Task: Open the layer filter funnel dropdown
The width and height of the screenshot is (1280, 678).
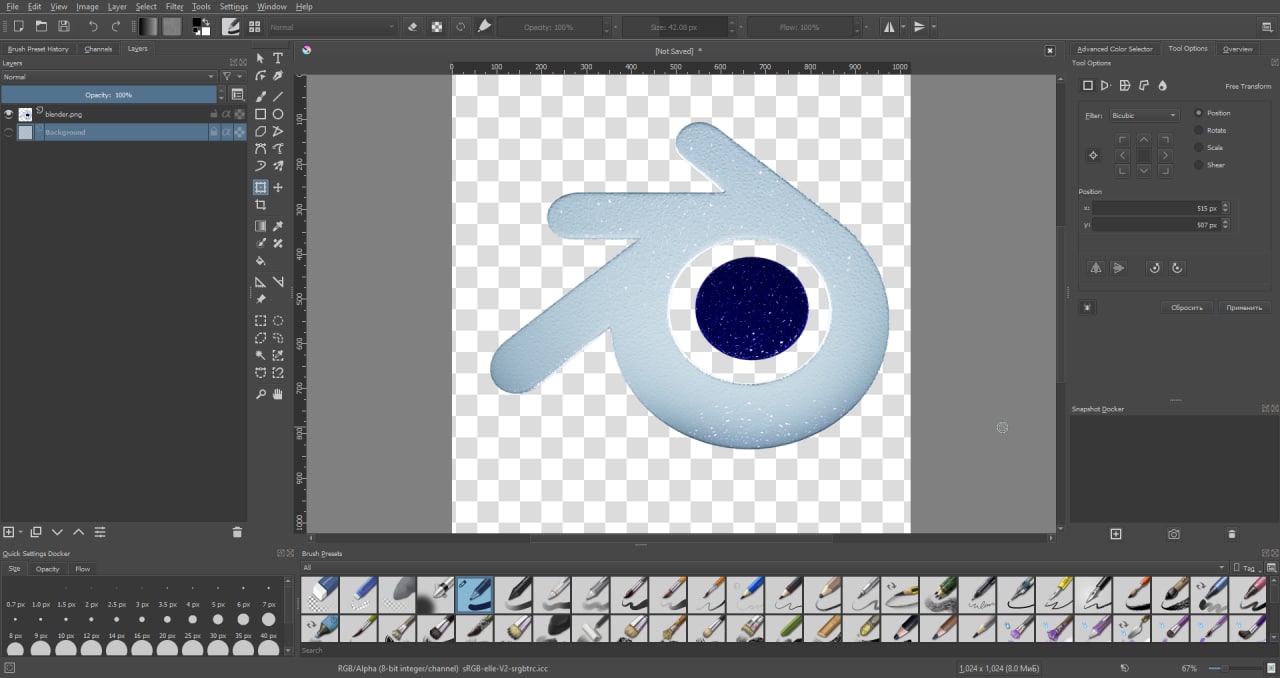Action: pos(231,76)
